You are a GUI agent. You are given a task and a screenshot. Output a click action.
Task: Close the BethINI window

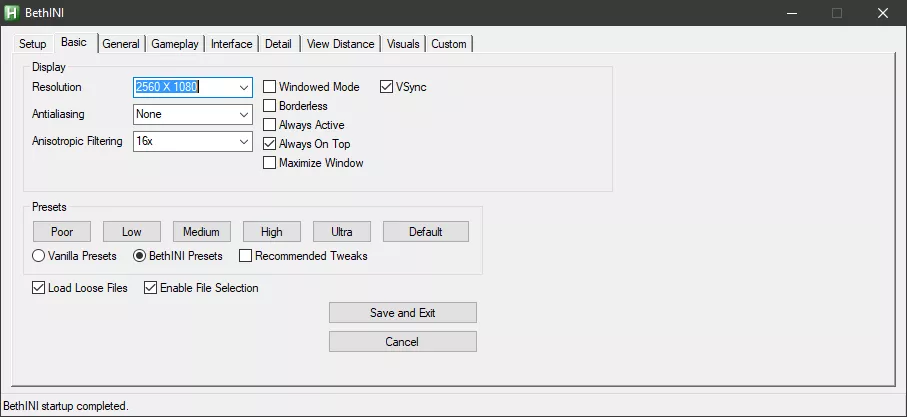coord(883,13)
